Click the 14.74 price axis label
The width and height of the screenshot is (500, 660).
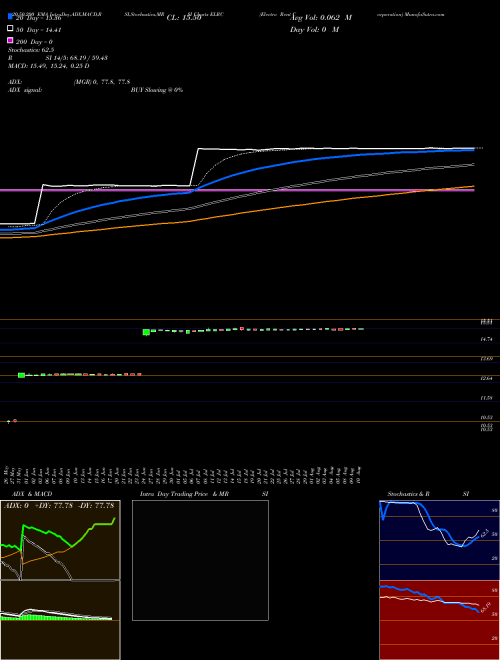487,339
